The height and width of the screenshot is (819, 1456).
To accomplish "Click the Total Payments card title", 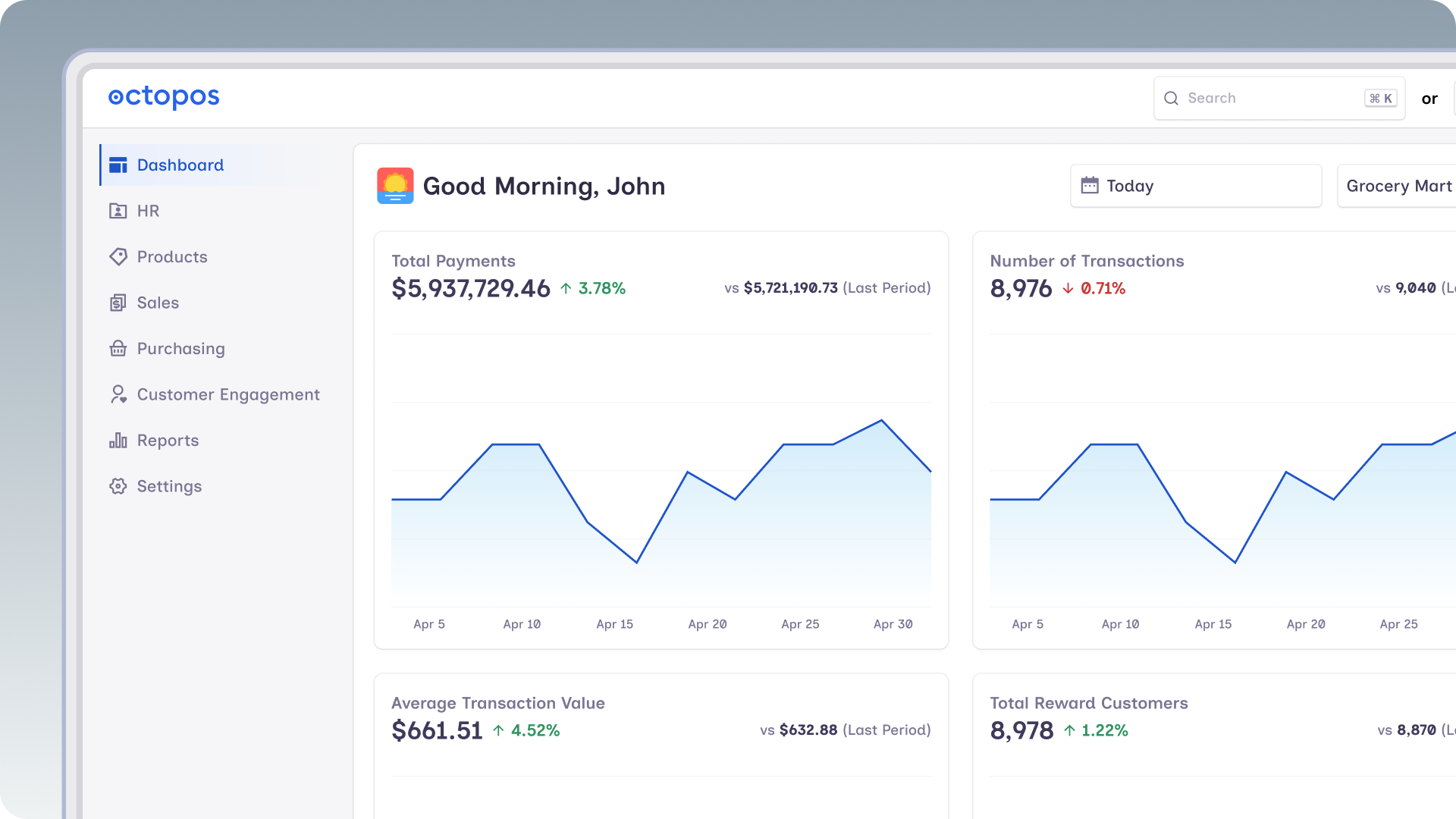I will (x=453, y=261).
